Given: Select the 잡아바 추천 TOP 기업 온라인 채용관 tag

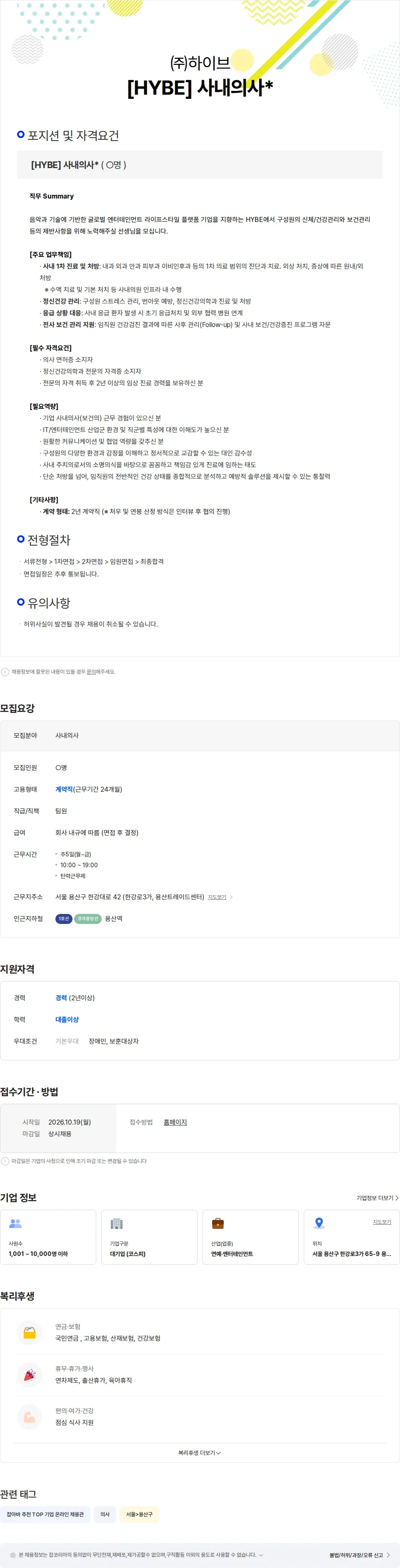Looking at the screenshot, I should pos(45,1515).
